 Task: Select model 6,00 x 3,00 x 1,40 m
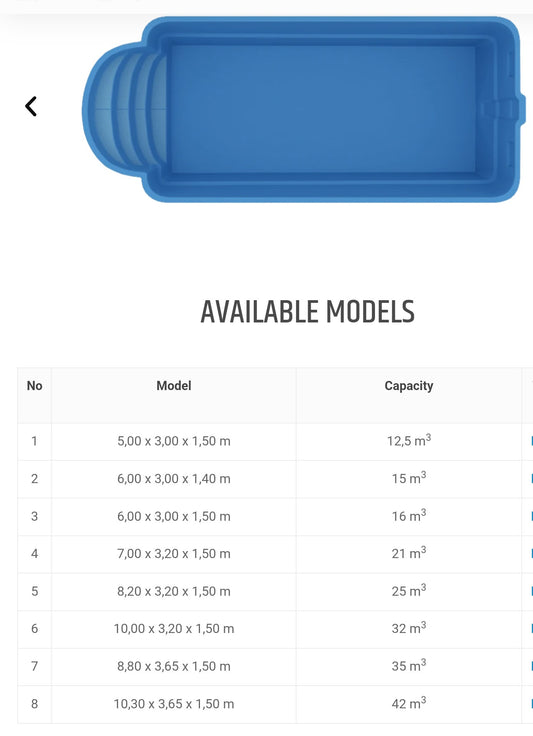[174, 479]
